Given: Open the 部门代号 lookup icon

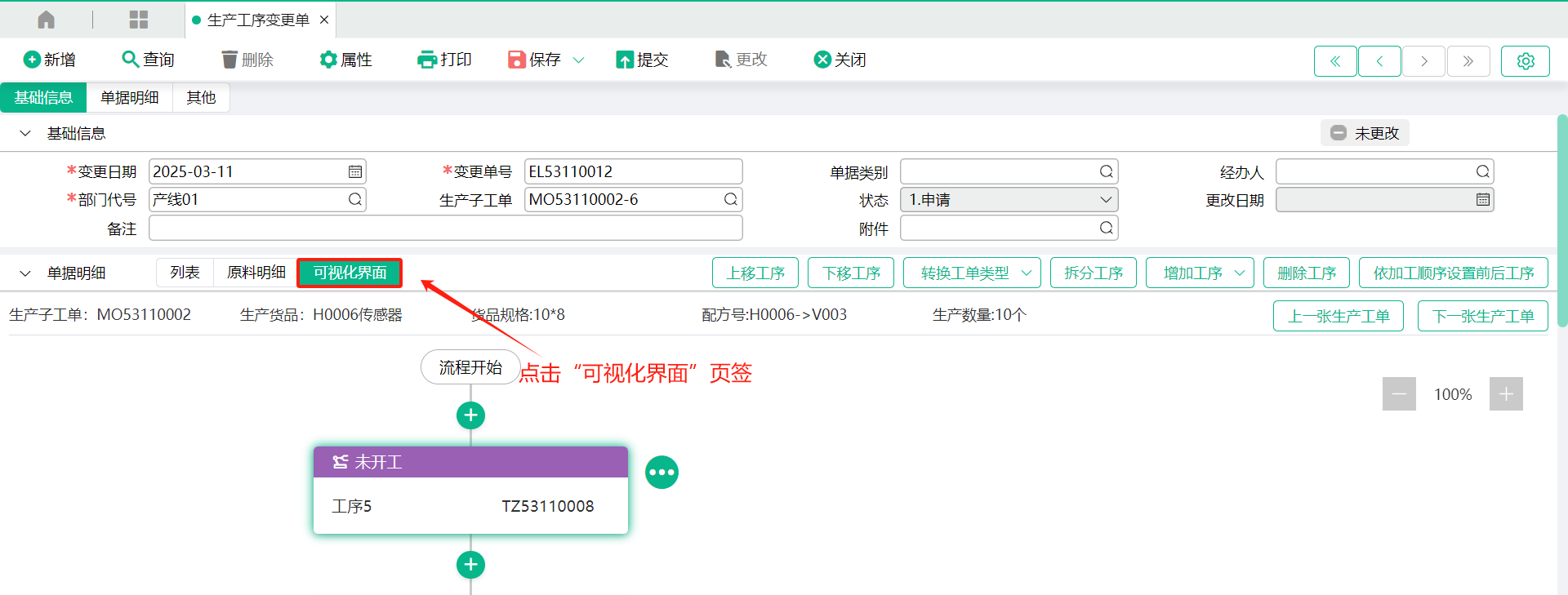Looking at the screenshot, I should point(355,199).
